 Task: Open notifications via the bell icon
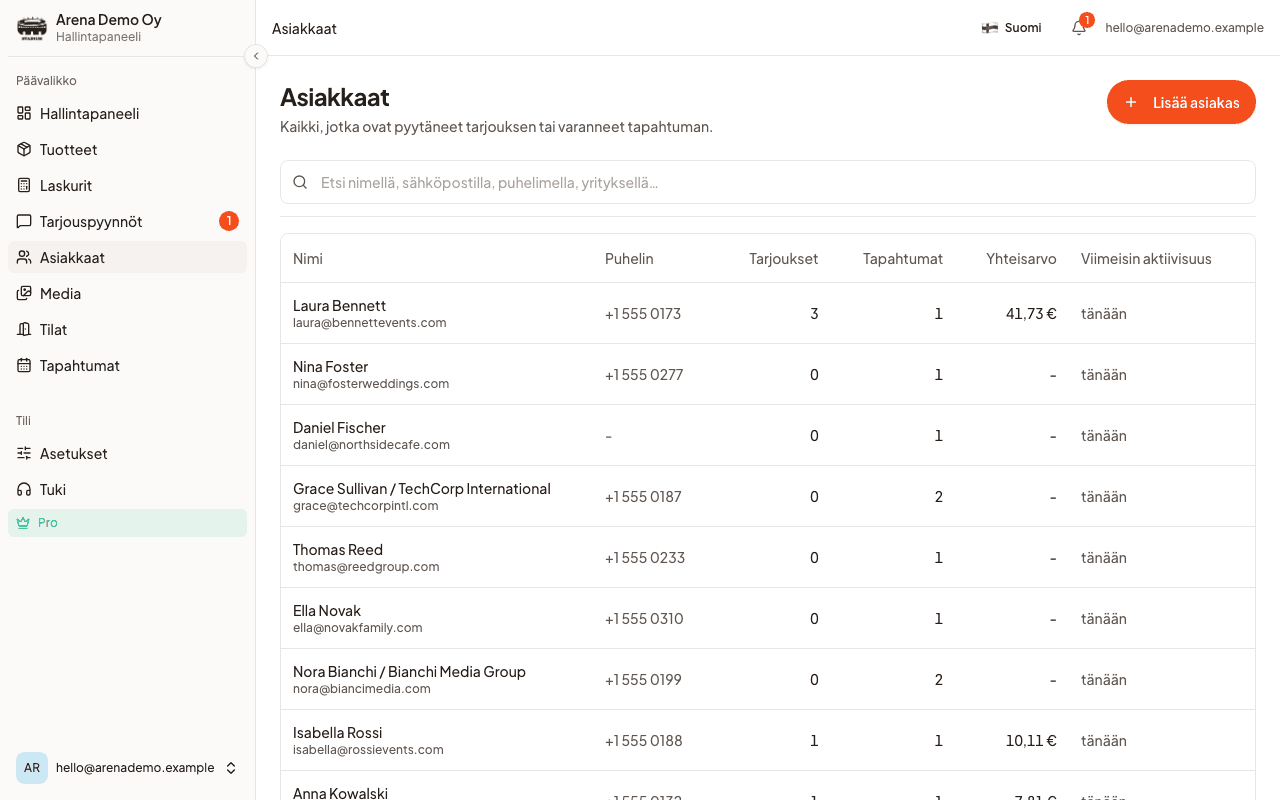[x=1079, y=28]
